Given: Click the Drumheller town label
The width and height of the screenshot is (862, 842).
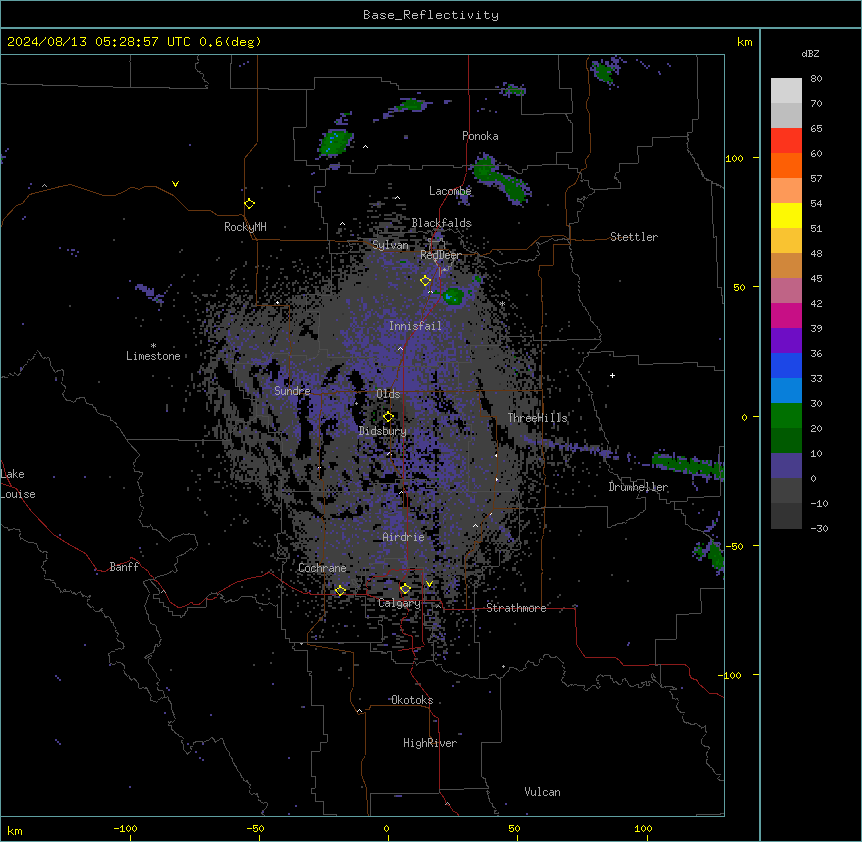Looking at the screenshot, I should pos(638,487).
